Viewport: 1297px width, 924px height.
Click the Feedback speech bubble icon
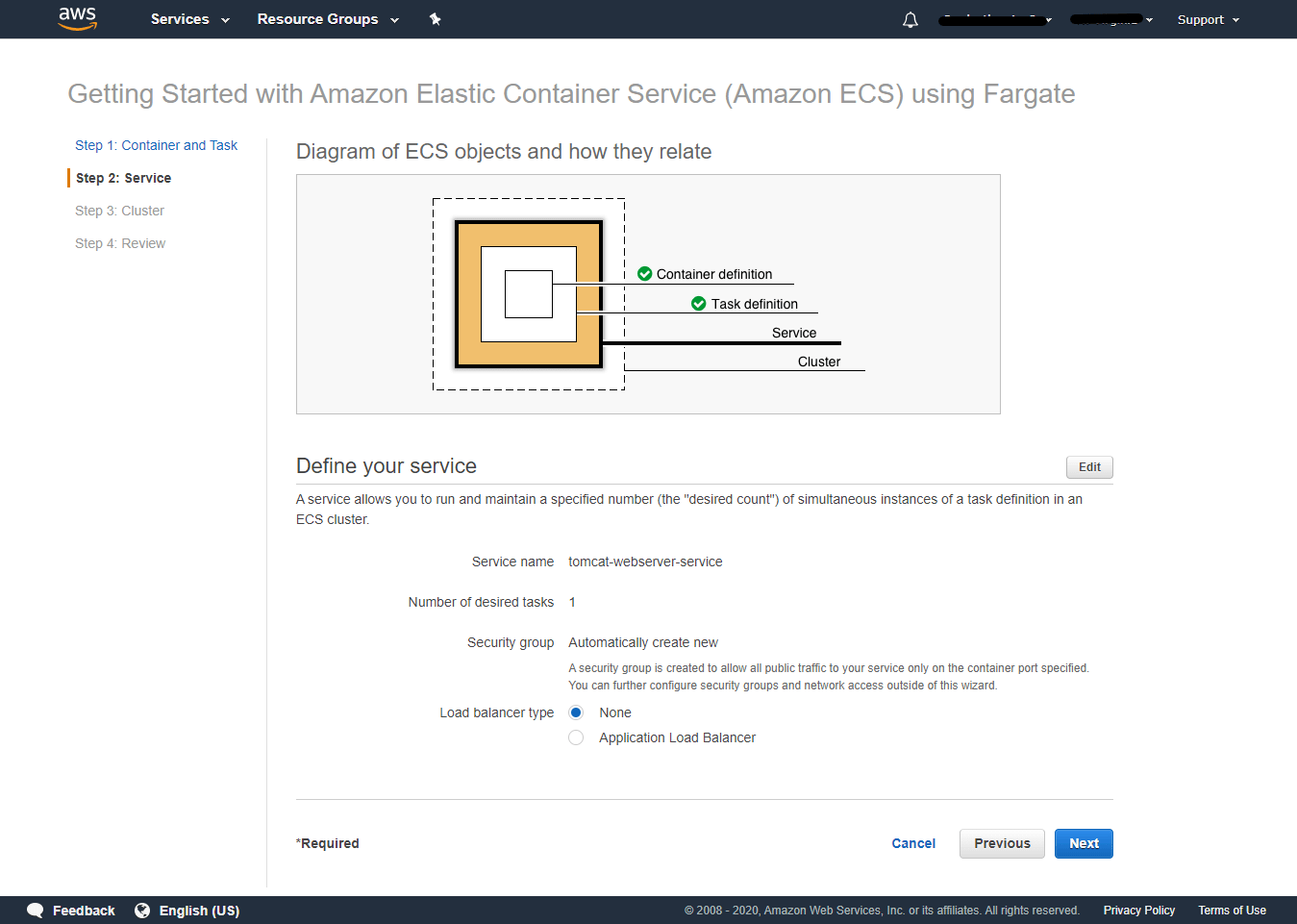(x=36, y=911)
